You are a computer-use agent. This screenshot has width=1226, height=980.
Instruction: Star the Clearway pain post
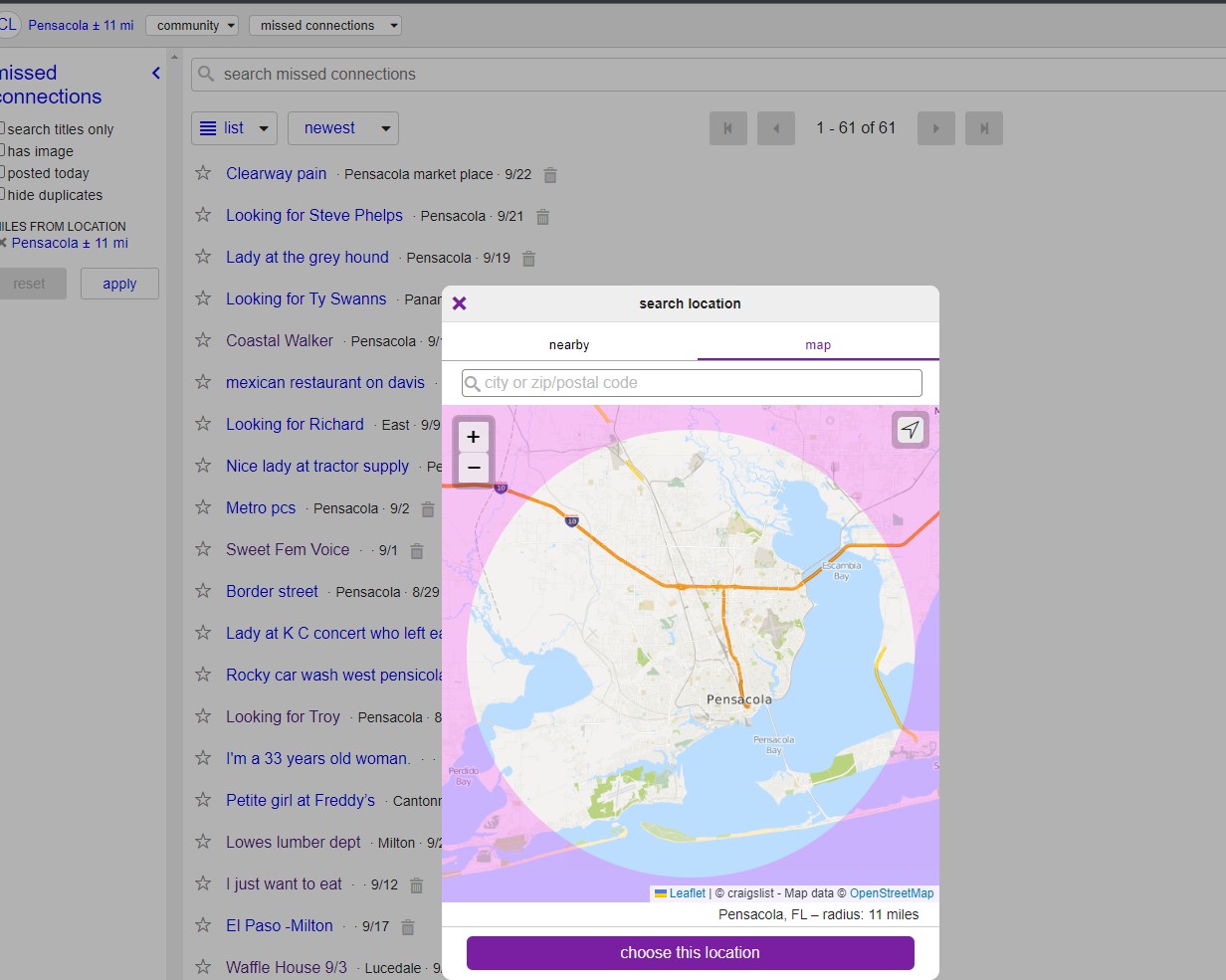(203, 173)
